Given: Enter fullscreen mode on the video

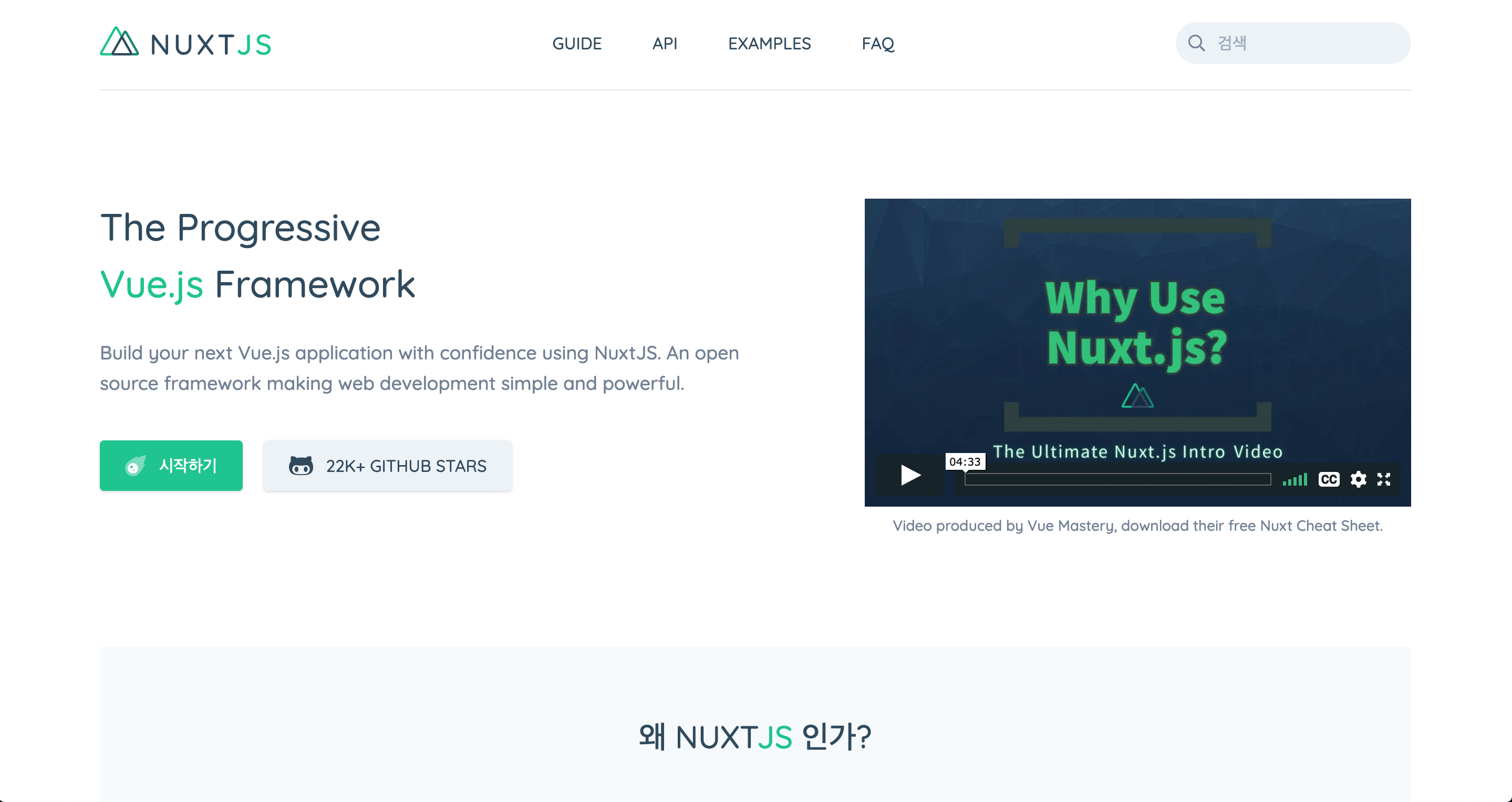Looking at the screenshot, I should (1384, 480).
